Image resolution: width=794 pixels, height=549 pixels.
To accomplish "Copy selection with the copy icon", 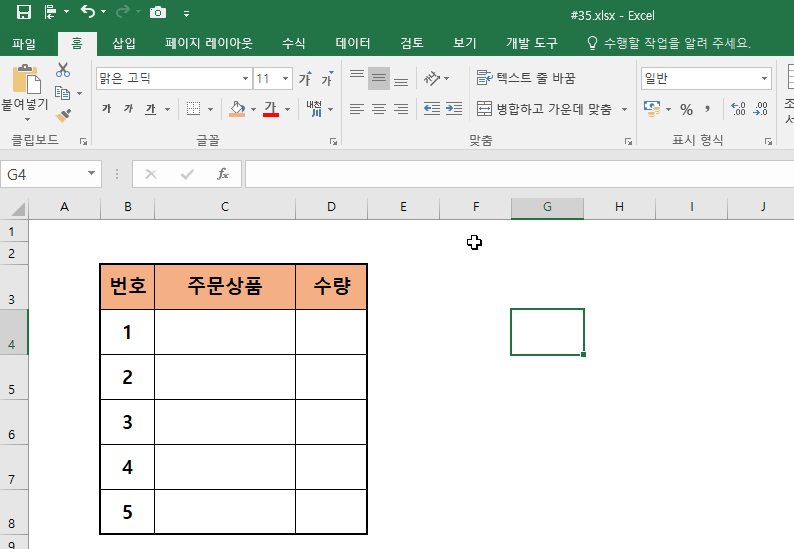I will pos(62,93).
